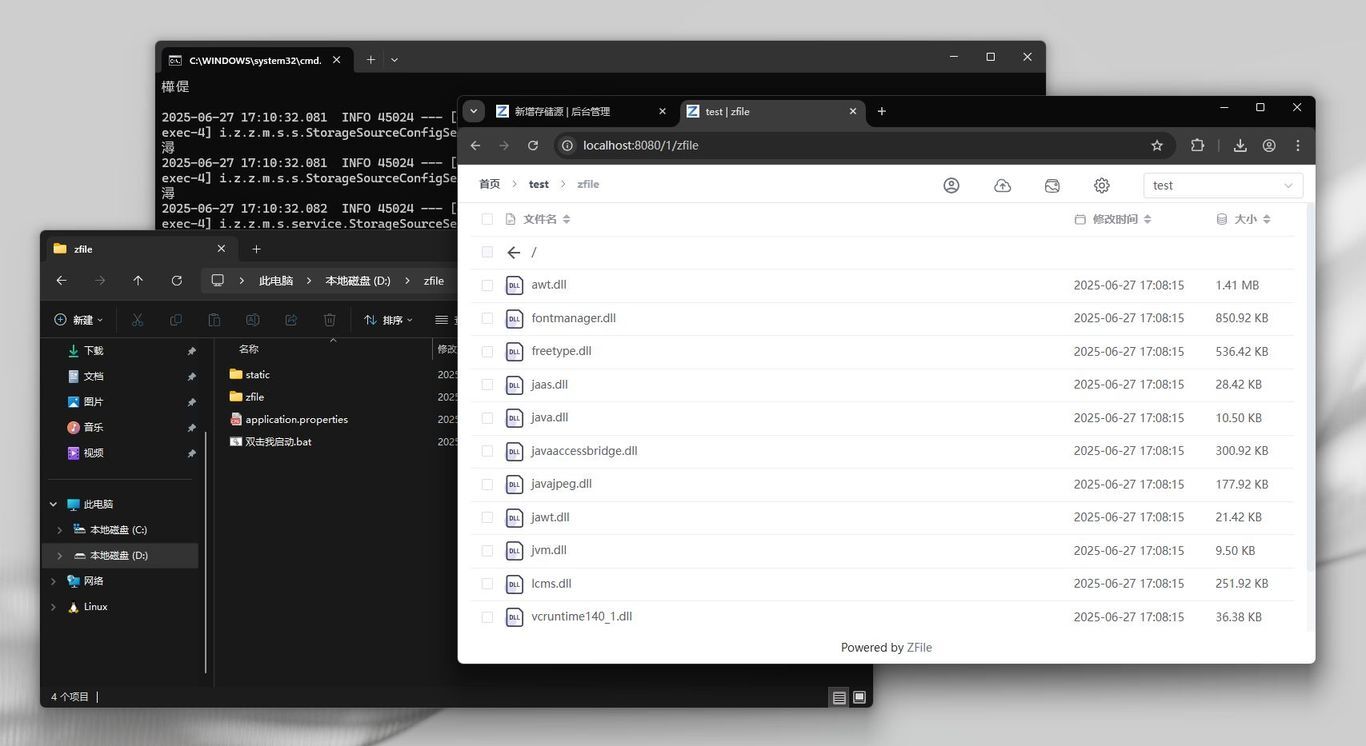Open browser downloads icon

pos(1240,145)
